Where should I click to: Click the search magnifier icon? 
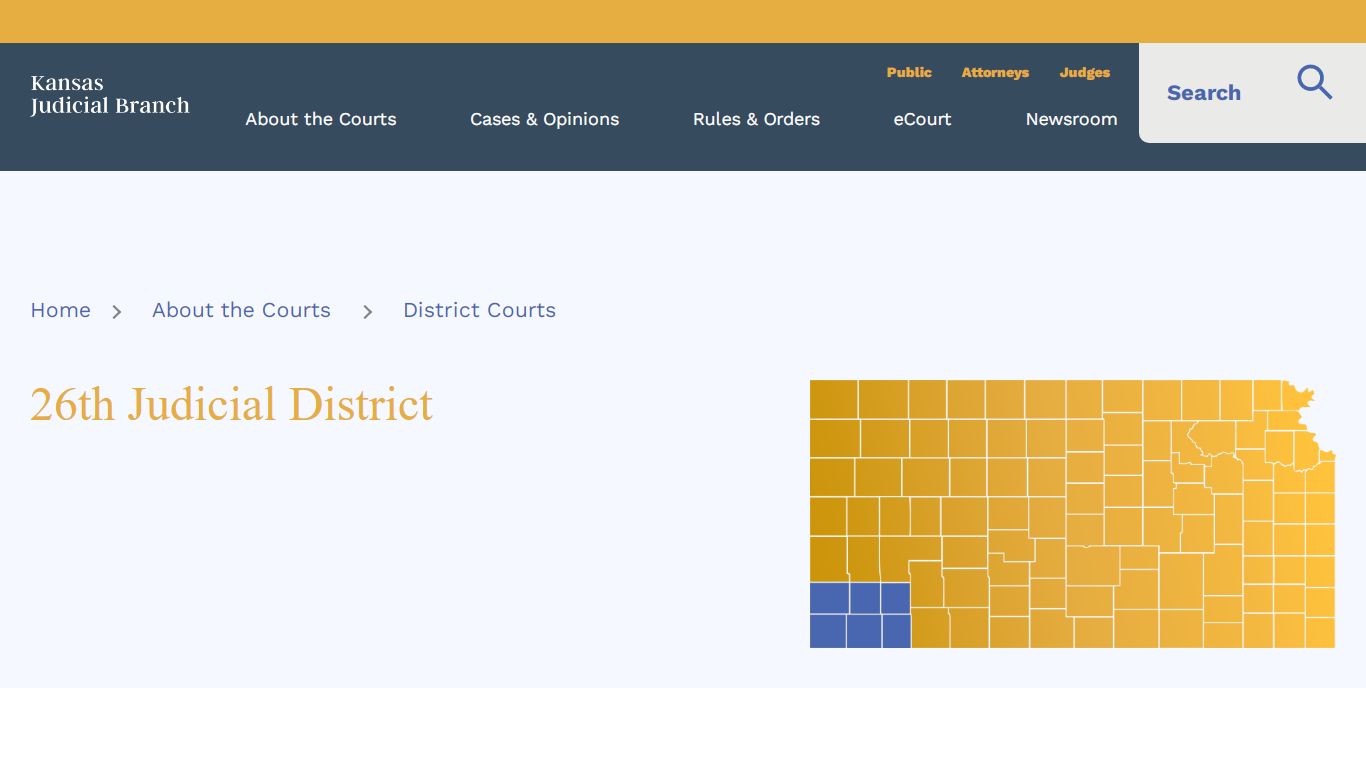(1314, 82)
